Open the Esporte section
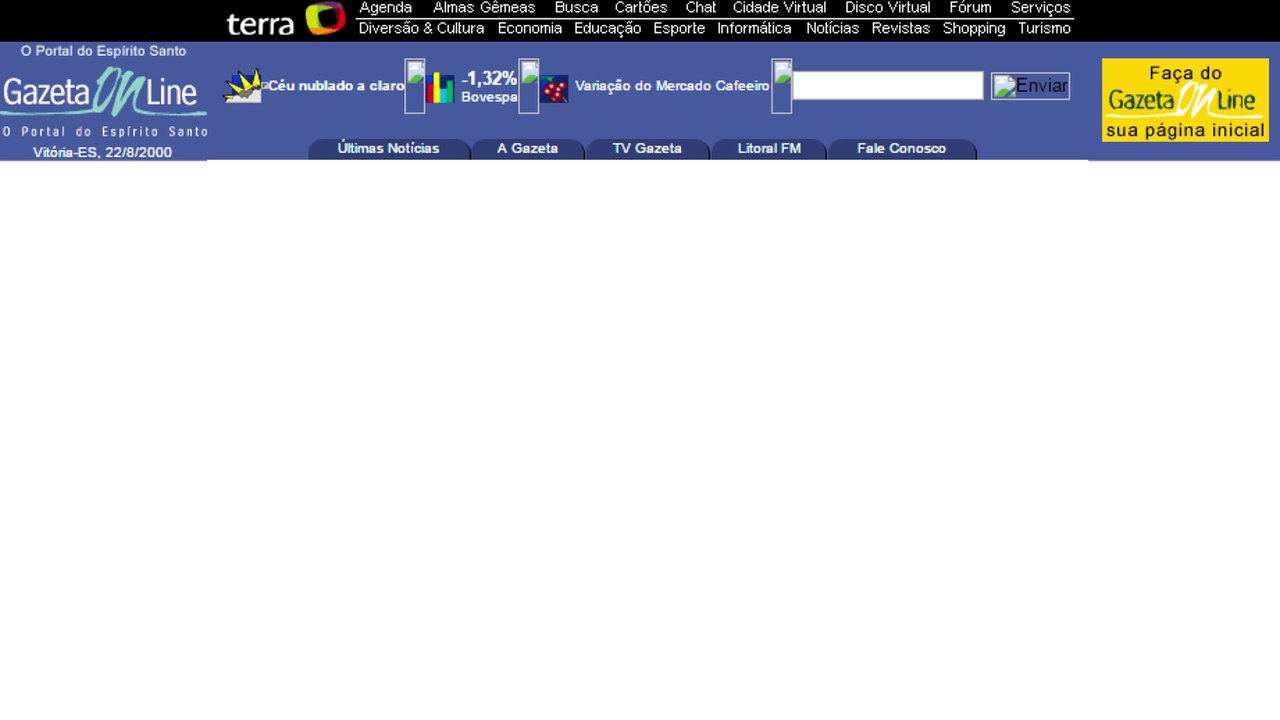Screen dimensions: 1280x720 click(x=679, y=29)
